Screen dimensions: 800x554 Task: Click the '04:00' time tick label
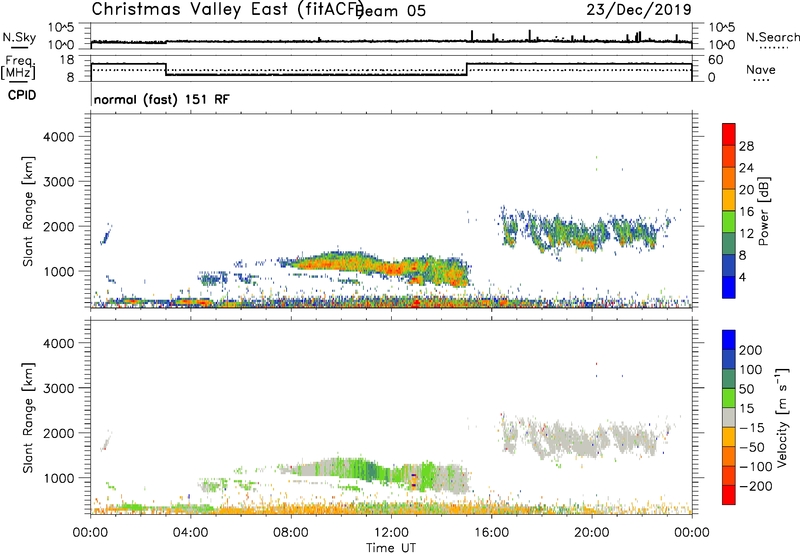(191, 533)
